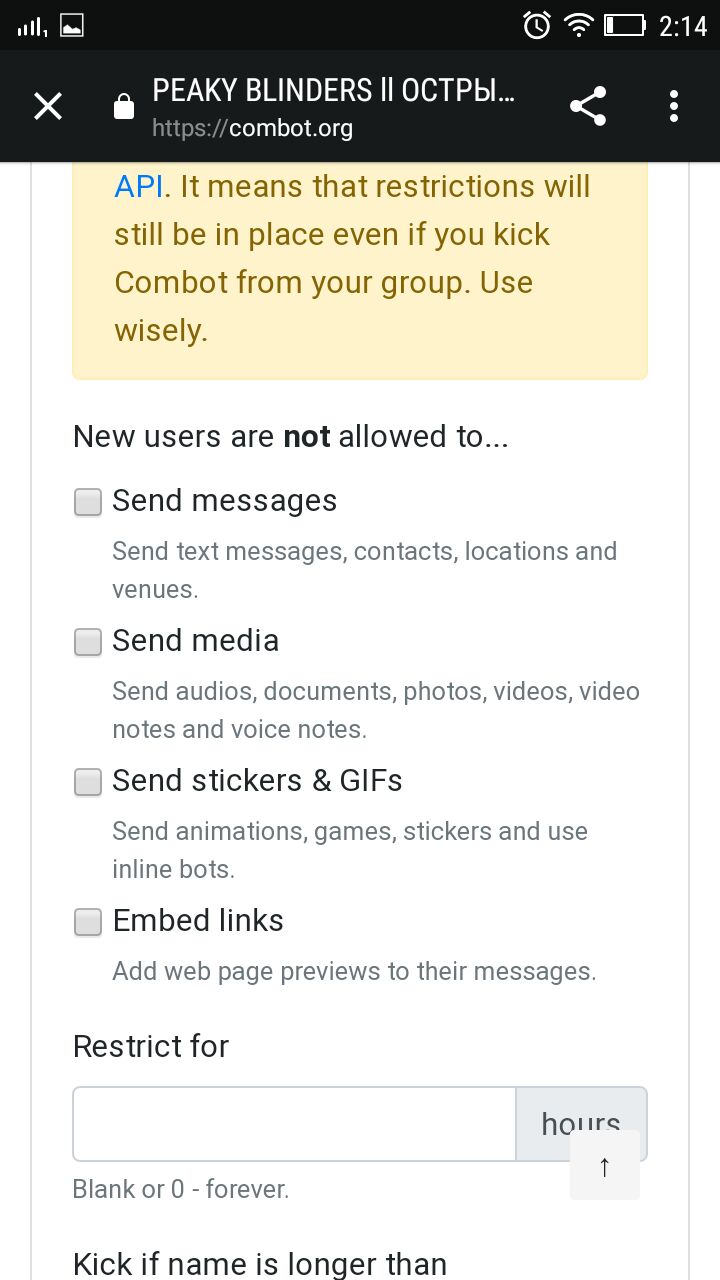Tap the battery indicator icon
The width and height of the screenshot is (720, 1280).
point(625,25)
